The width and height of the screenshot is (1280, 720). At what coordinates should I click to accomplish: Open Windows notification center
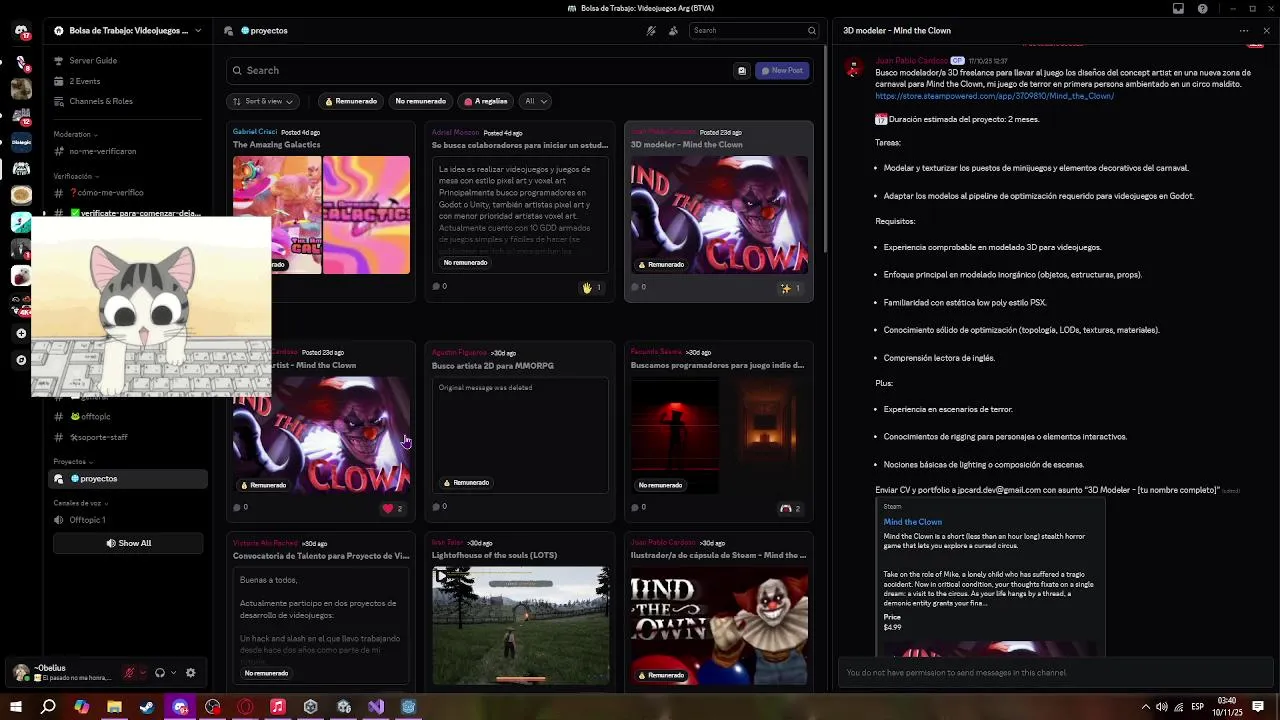coord(1258,707)
